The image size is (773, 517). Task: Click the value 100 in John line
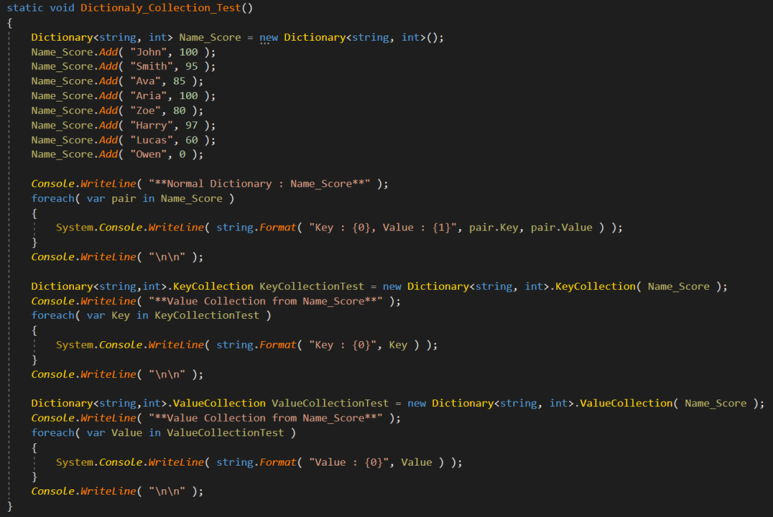(188, 52)
